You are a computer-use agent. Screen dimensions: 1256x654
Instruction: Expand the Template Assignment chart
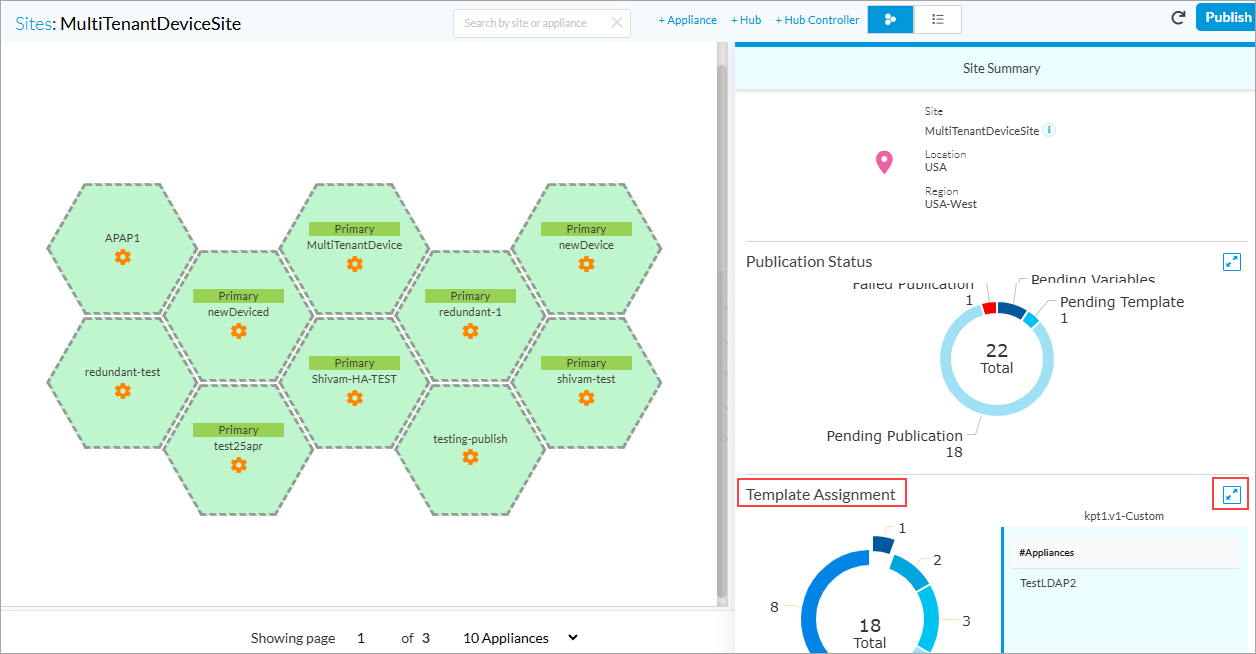1232,494
